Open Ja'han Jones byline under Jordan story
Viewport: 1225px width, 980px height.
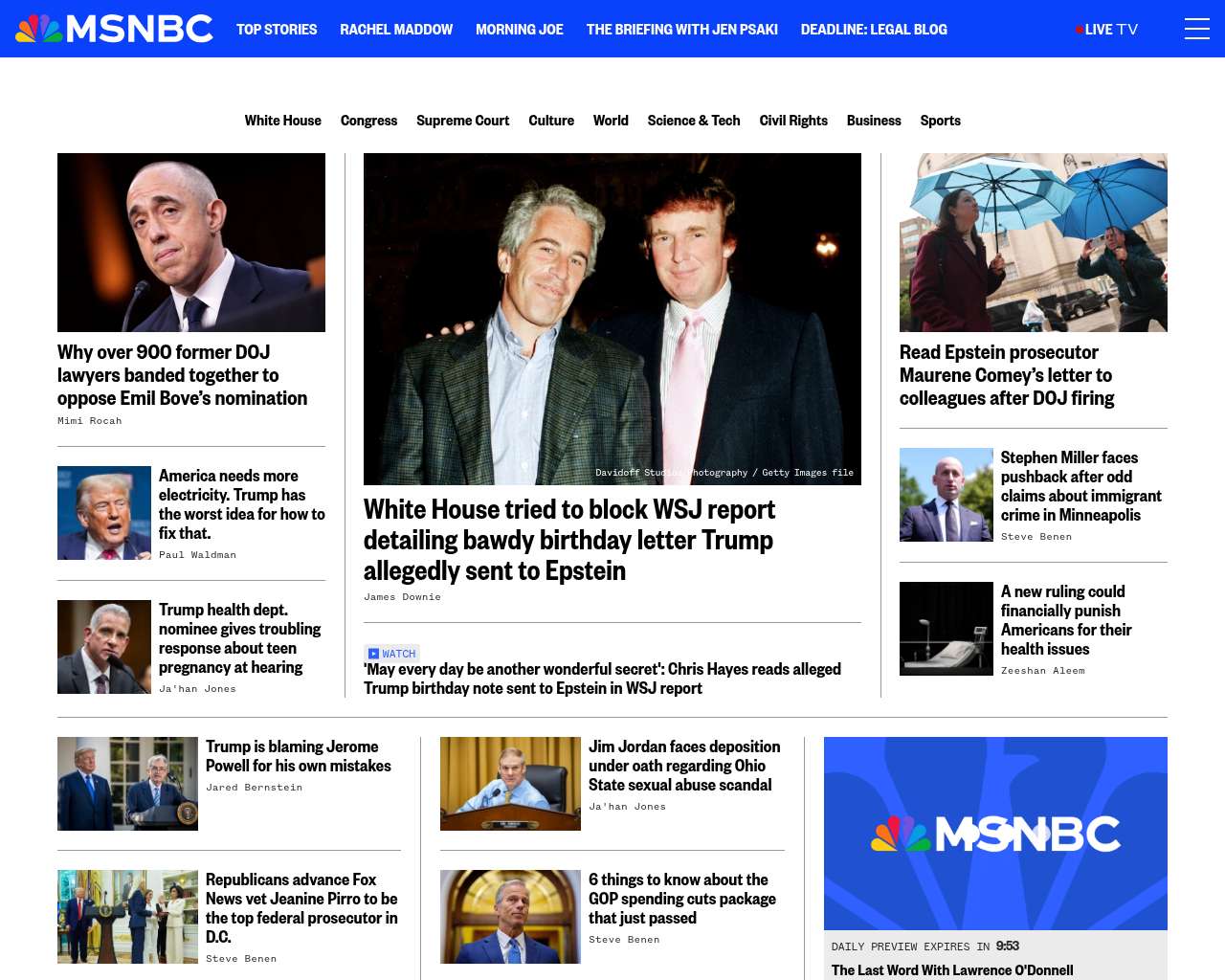[627, 807]
